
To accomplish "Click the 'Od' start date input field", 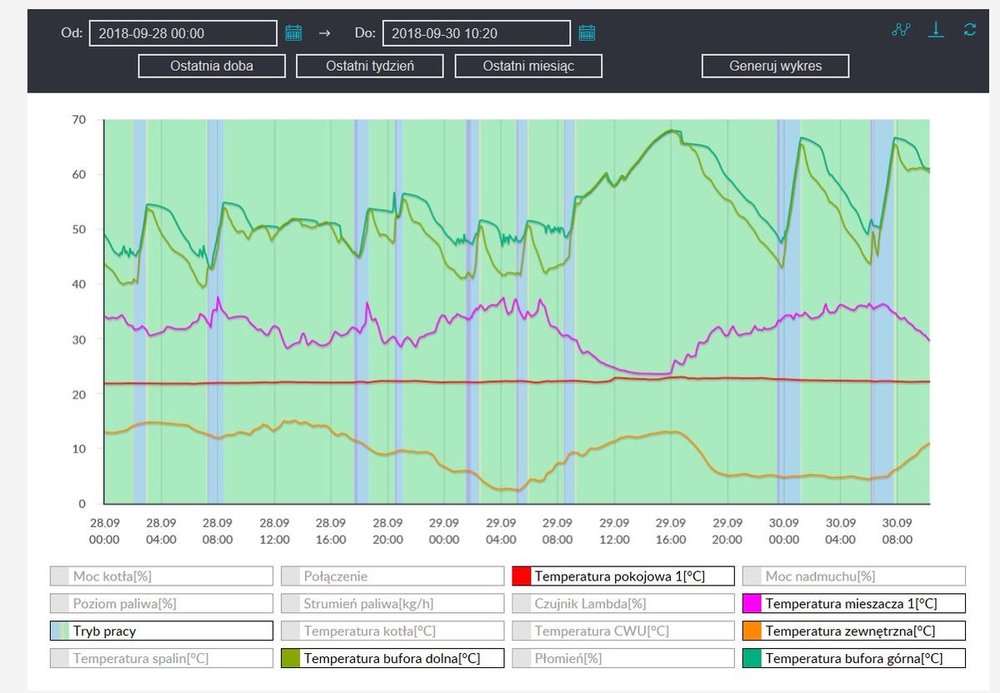I will pyautogui.click(x=183, y=33).
